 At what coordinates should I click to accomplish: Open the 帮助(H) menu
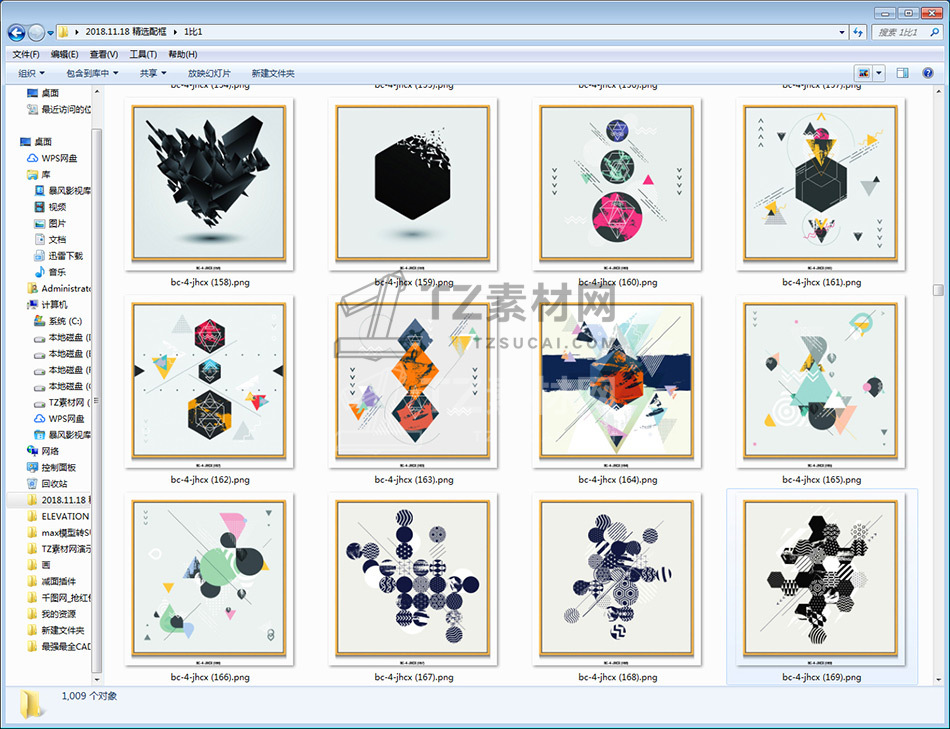(182, 54)
